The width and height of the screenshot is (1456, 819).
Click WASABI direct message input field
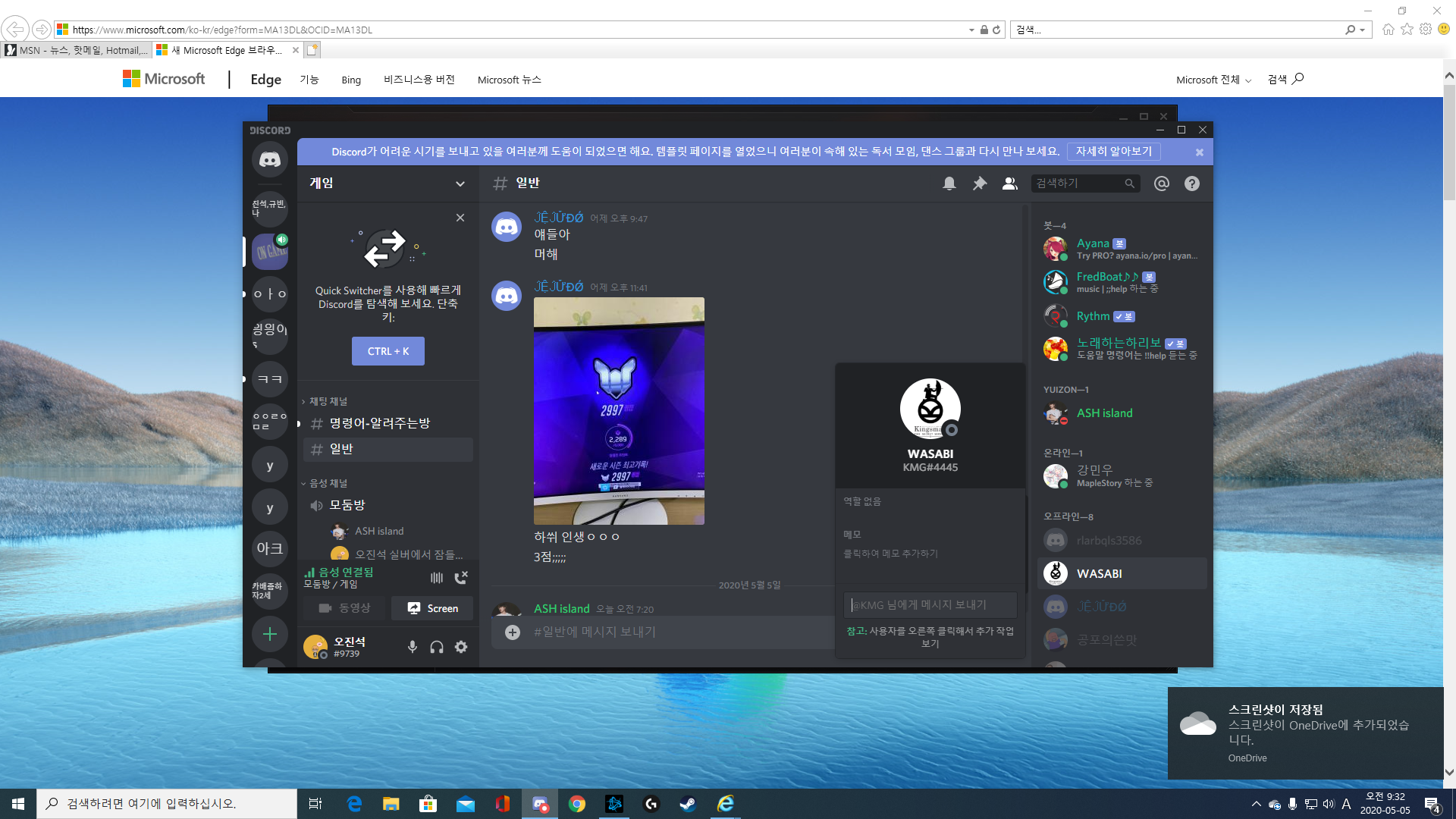pyautogui.click(x=930, y=605)
